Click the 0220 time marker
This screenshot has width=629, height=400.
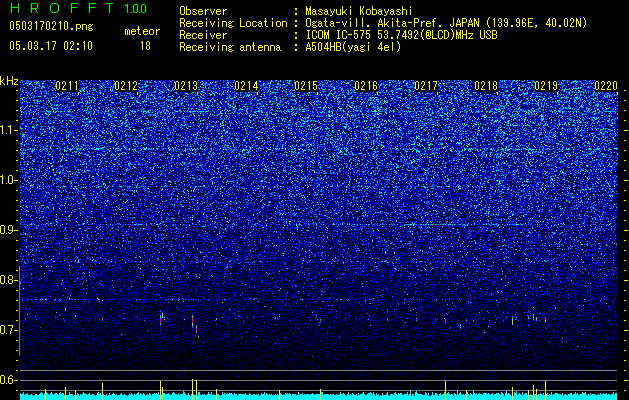pyautogui.click(x=606, y=86)
